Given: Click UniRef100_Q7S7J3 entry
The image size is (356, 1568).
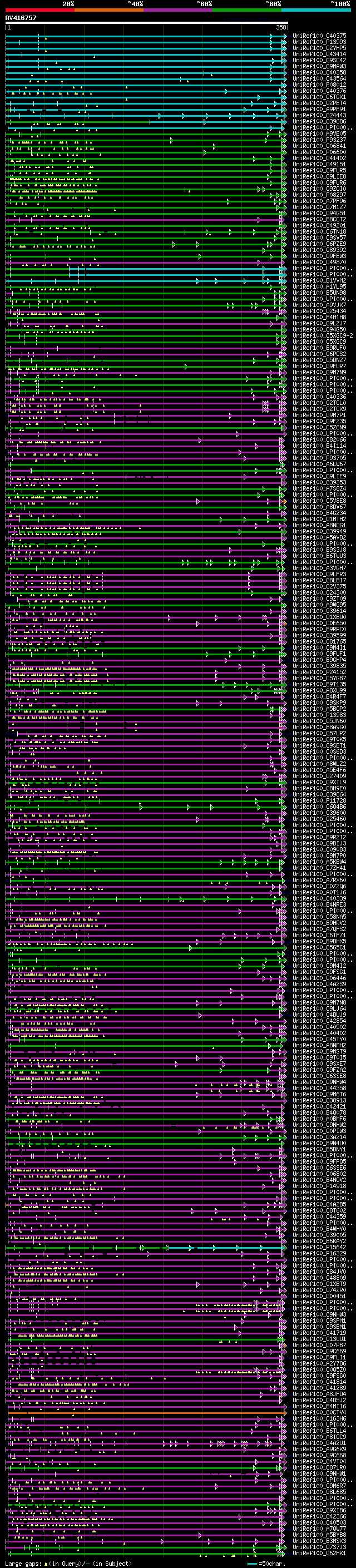Looking at the screenshot, I should tap(319, 1548).
